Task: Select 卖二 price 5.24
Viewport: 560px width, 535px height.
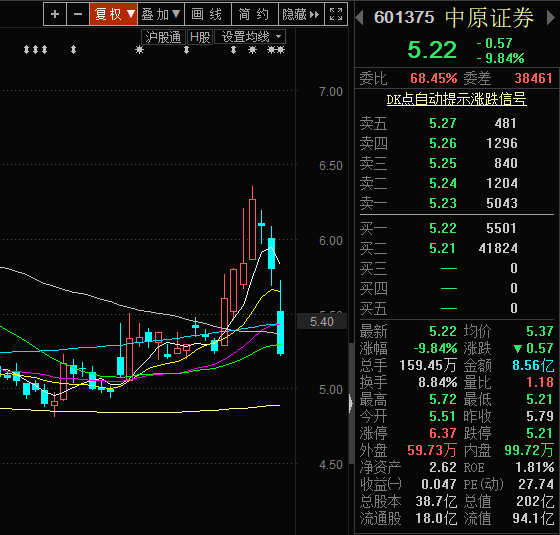Action: (443, 183)
